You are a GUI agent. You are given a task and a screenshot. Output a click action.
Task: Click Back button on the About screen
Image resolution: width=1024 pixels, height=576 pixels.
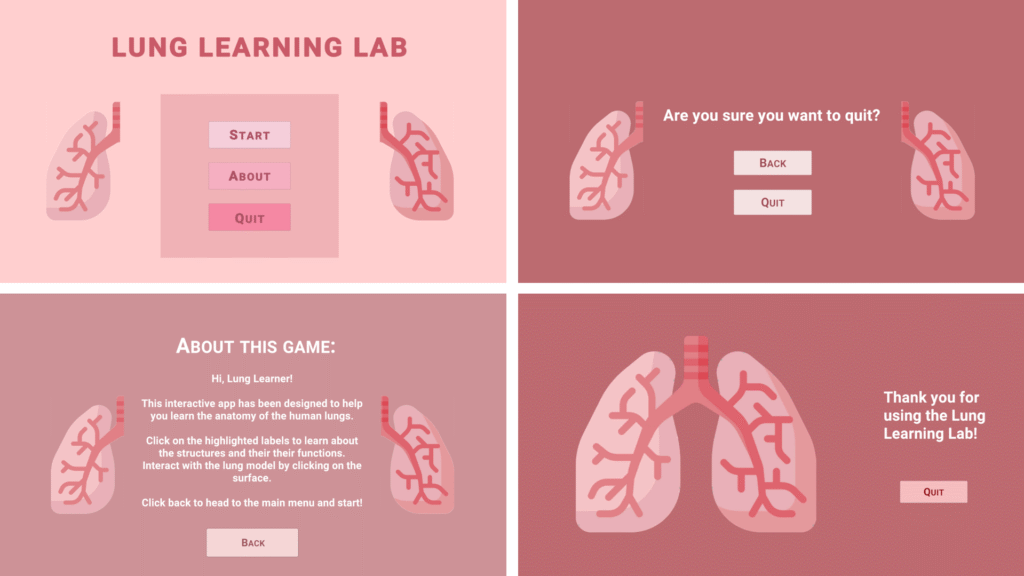[x=252, y=542]
